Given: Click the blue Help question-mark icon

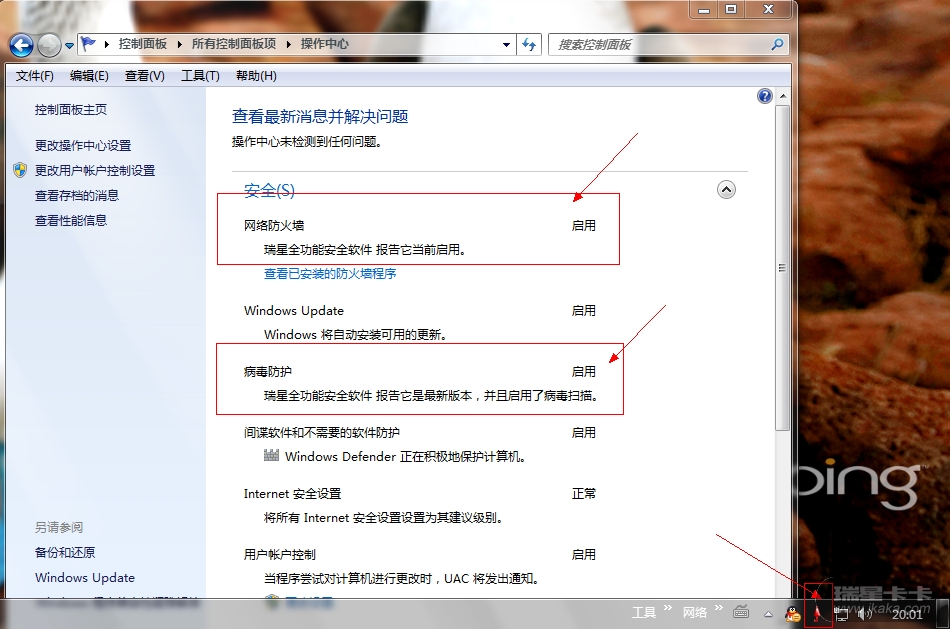Looking at the screenshot, I should (x=765, y=96).
